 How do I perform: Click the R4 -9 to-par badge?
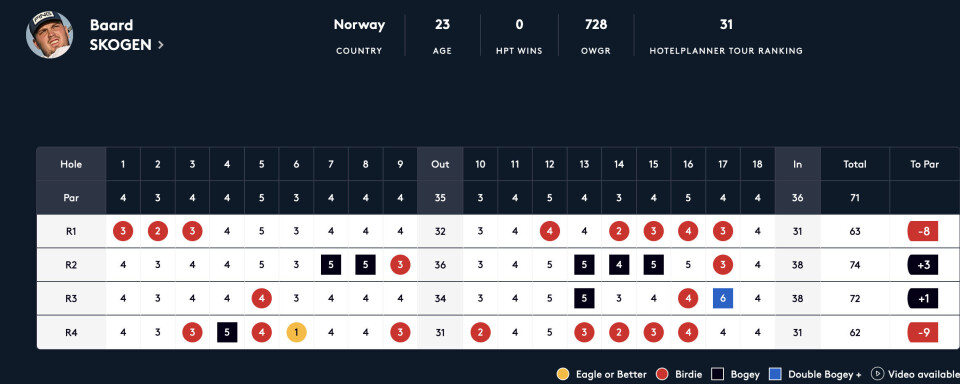(x=923, y=333)
